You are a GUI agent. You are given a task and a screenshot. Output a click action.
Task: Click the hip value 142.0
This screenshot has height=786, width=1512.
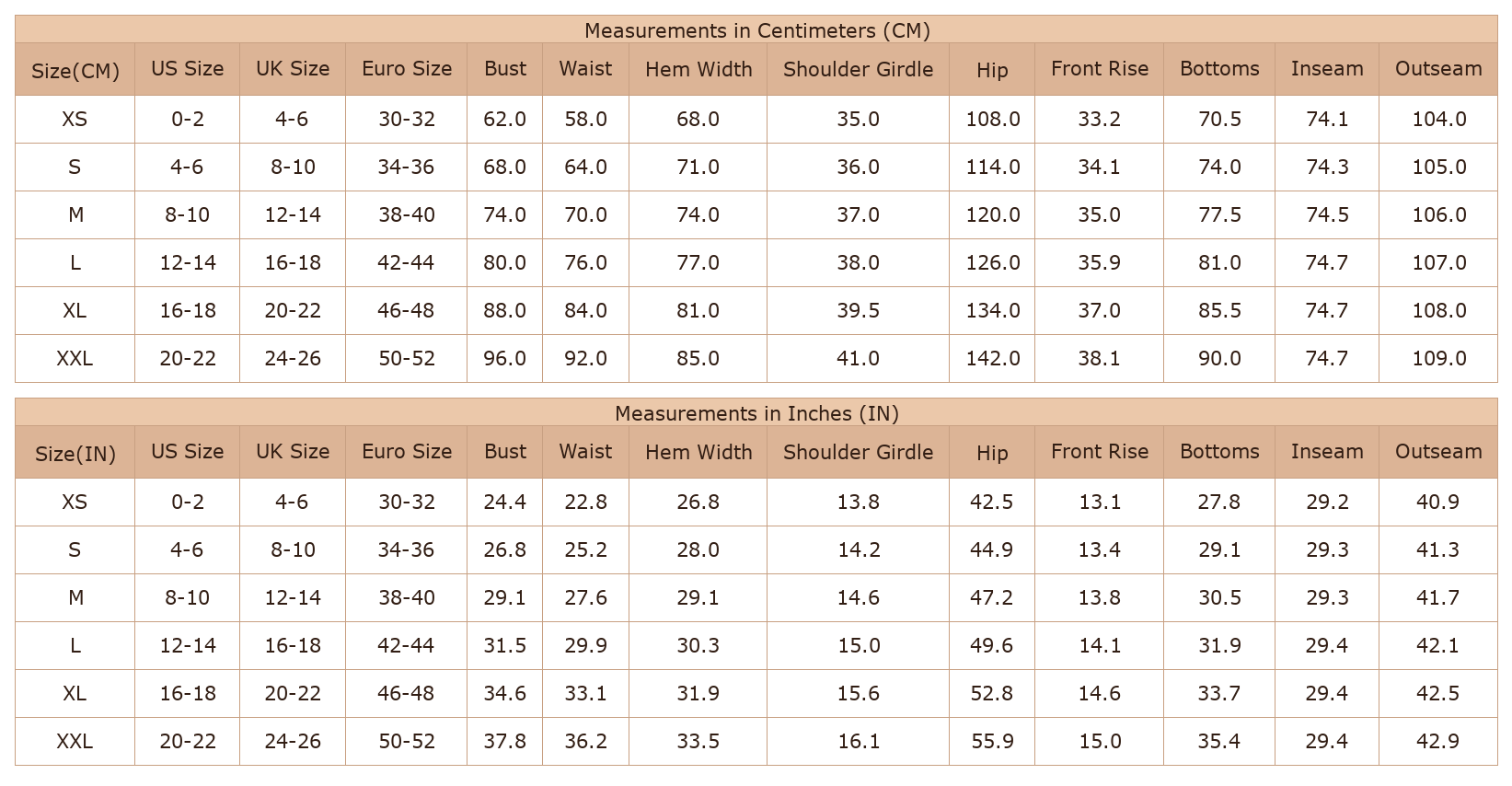[992, 358]
